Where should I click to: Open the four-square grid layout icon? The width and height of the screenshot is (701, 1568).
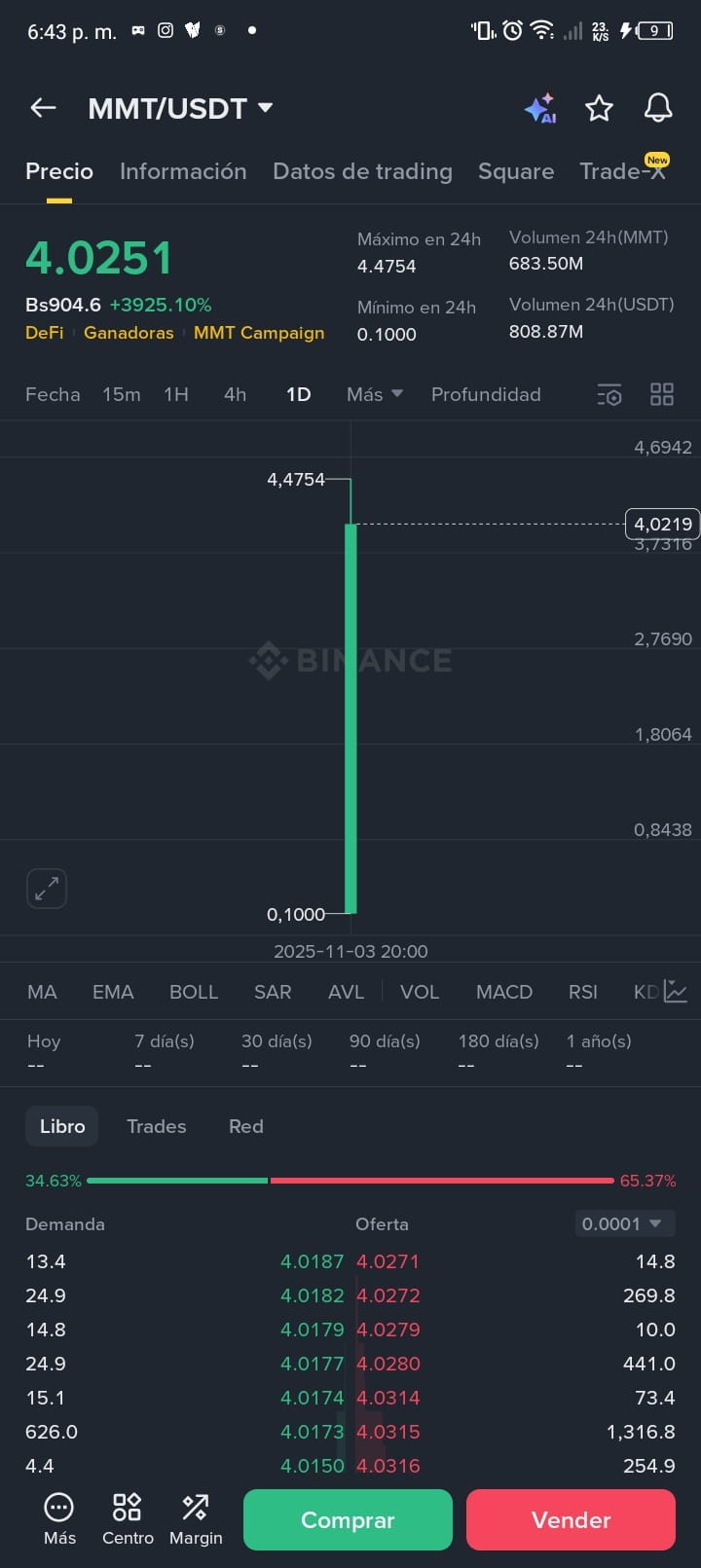662,394
